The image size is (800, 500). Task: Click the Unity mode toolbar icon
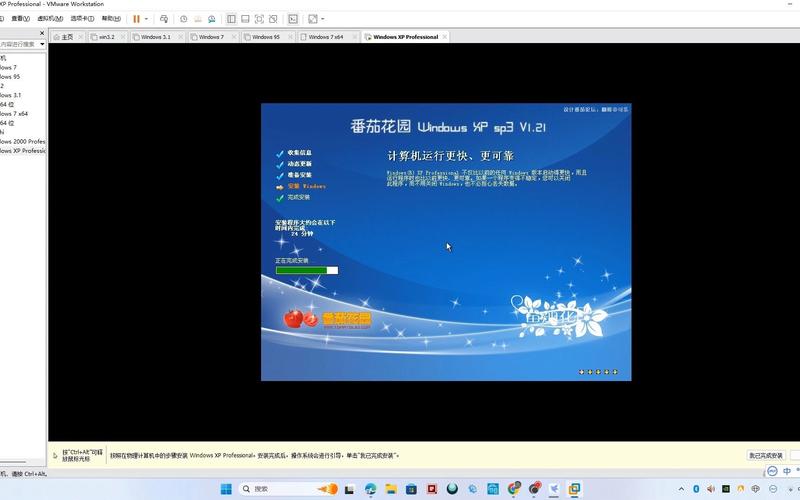point(273,19)
